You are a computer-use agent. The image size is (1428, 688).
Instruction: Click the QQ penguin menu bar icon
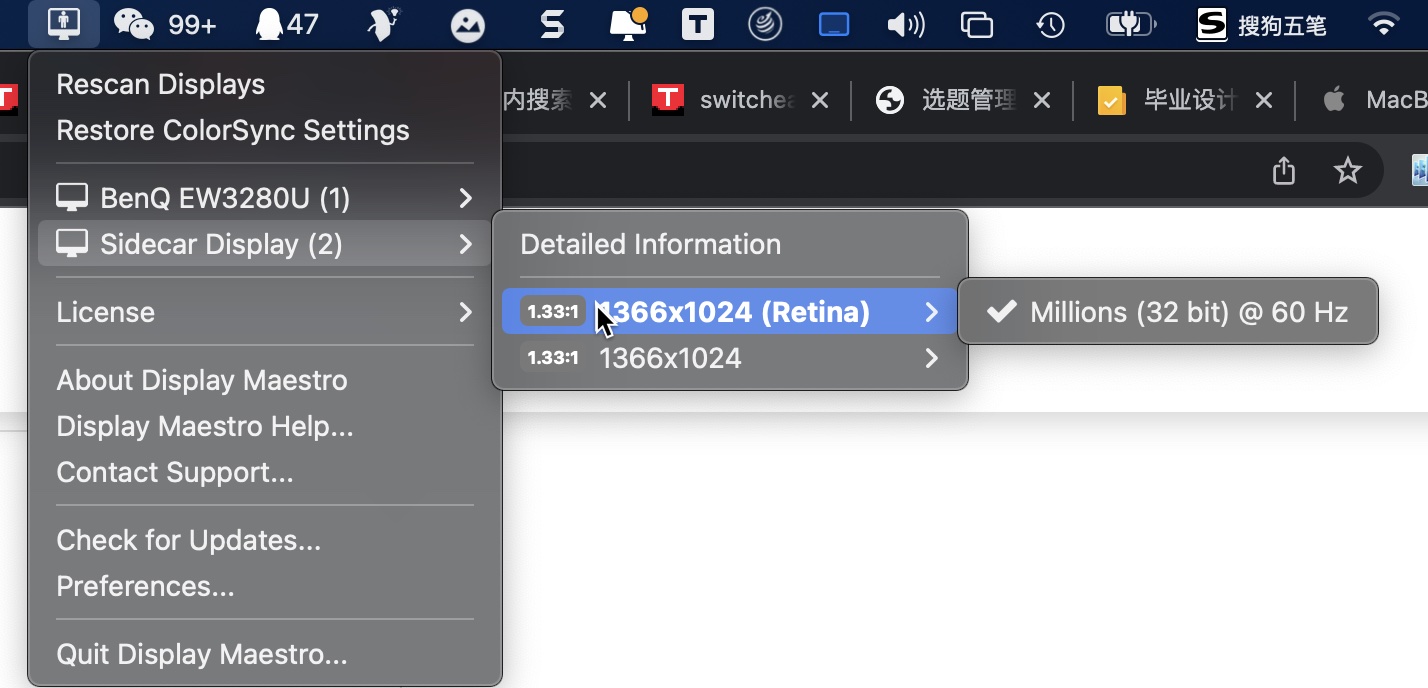269,24
